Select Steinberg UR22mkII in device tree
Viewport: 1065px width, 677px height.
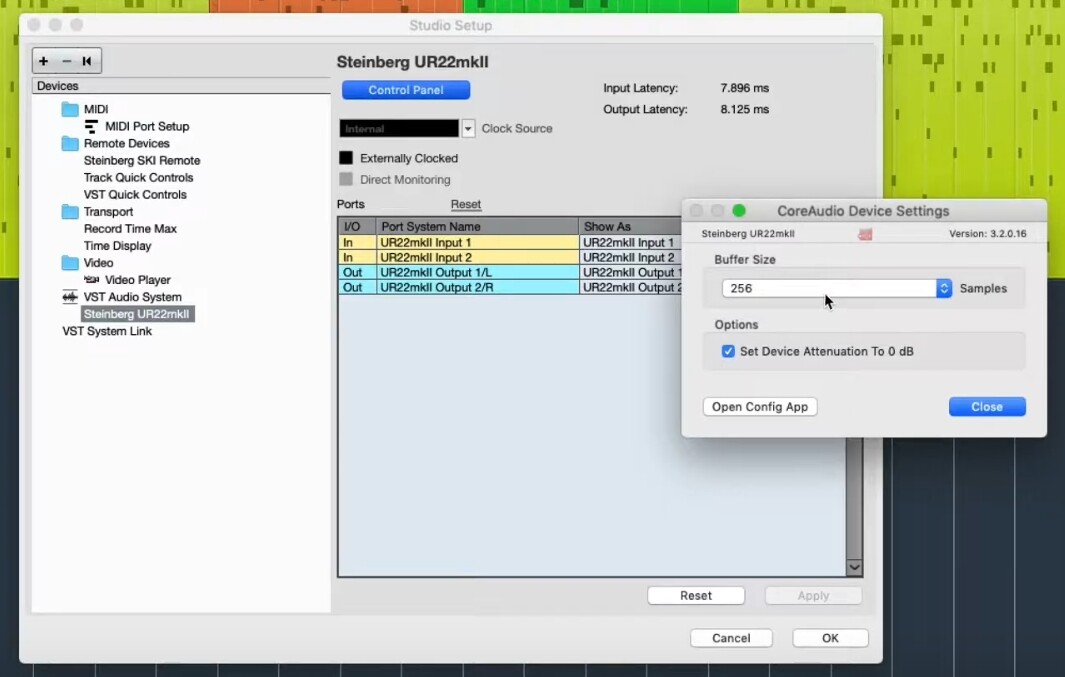pyautogui.click(x=137, y=314)
